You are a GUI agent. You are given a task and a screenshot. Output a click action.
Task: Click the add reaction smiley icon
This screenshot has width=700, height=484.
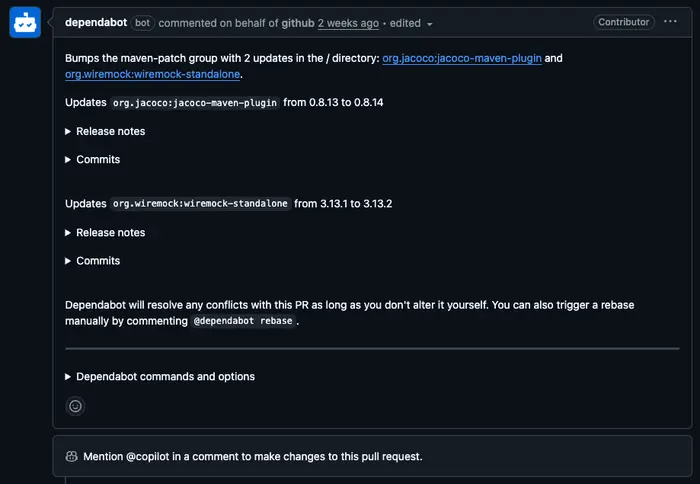[75, 406]
